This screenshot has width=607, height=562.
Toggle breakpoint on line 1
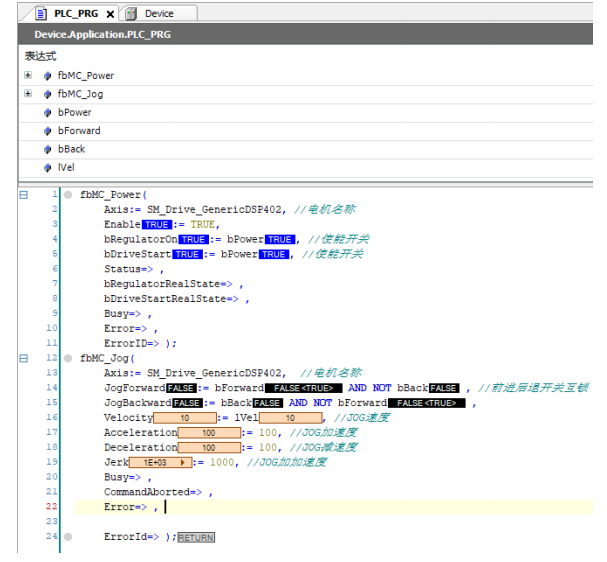[x=68, y=195]
